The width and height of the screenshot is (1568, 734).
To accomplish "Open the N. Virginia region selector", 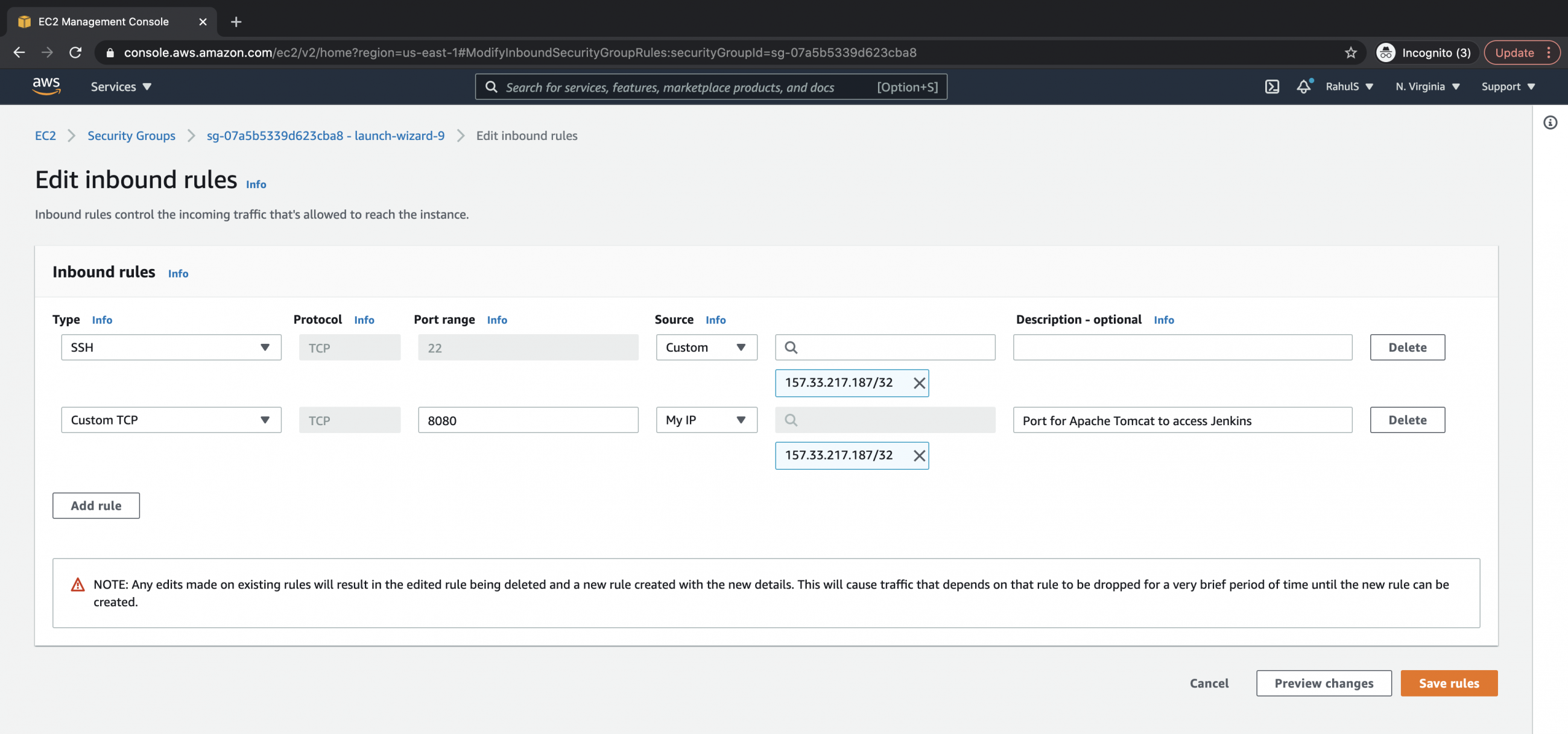I will tap(1427, 86).
